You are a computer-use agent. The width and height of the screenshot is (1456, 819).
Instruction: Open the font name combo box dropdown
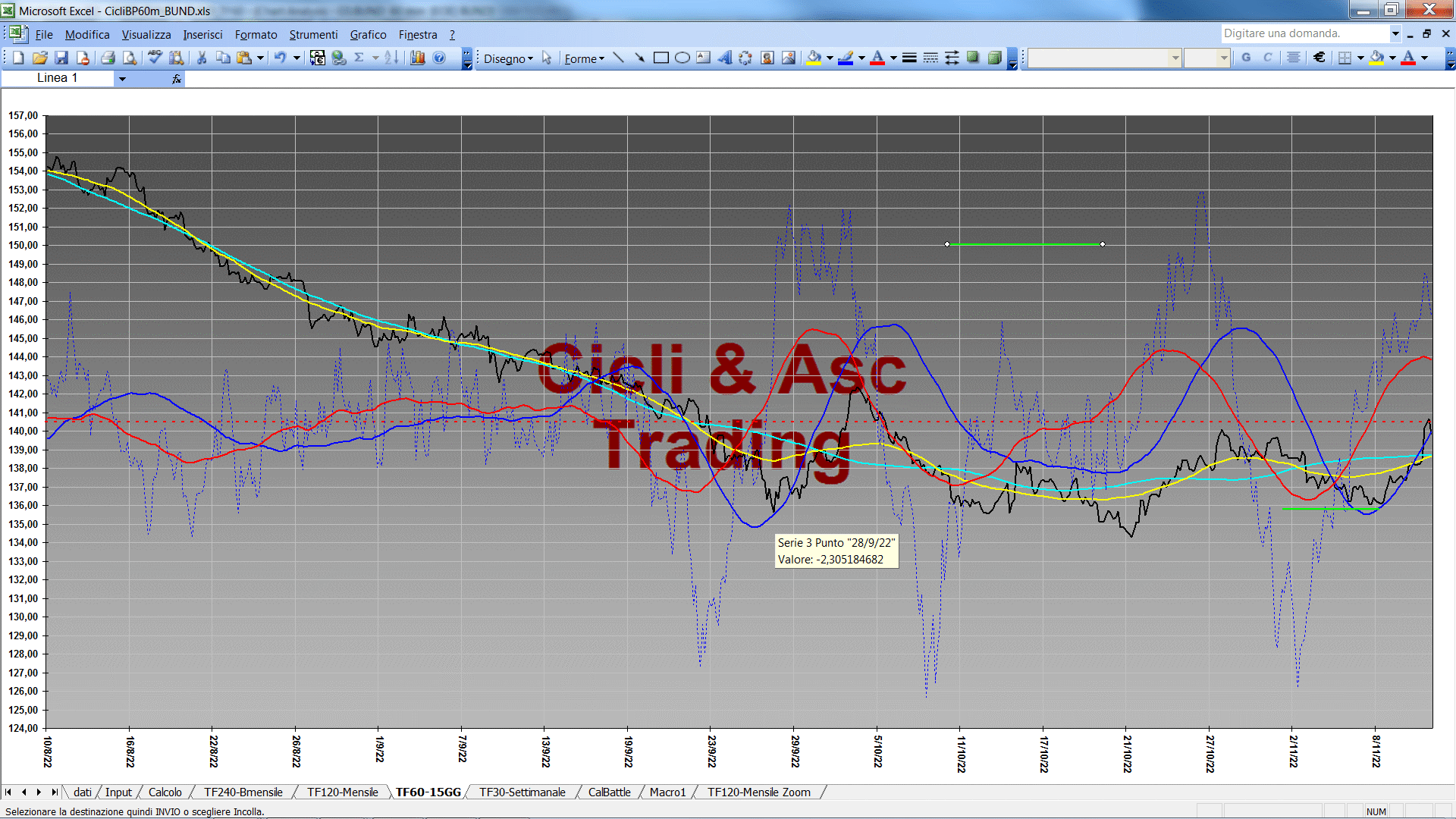(1175, 58)
